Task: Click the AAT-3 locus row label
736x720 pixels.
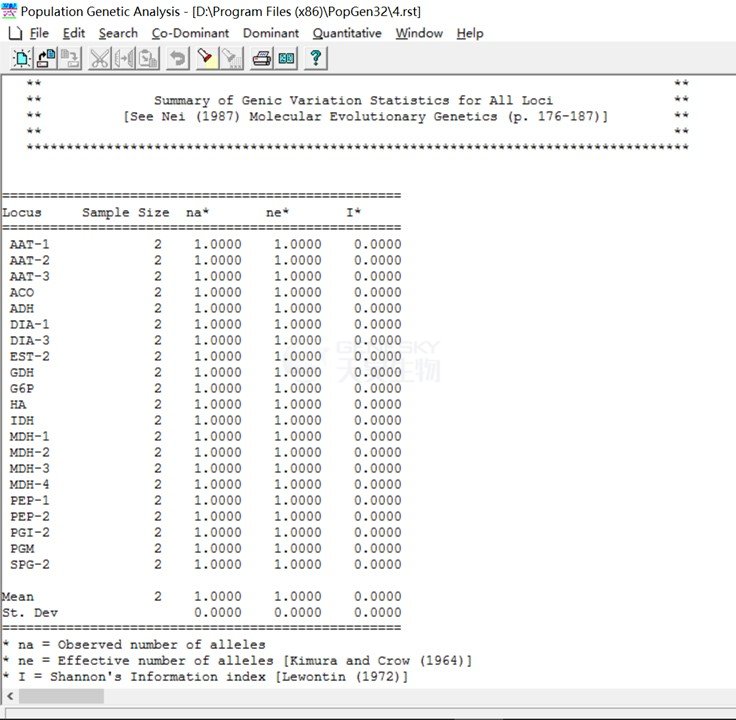Action: tap(30, 276)
